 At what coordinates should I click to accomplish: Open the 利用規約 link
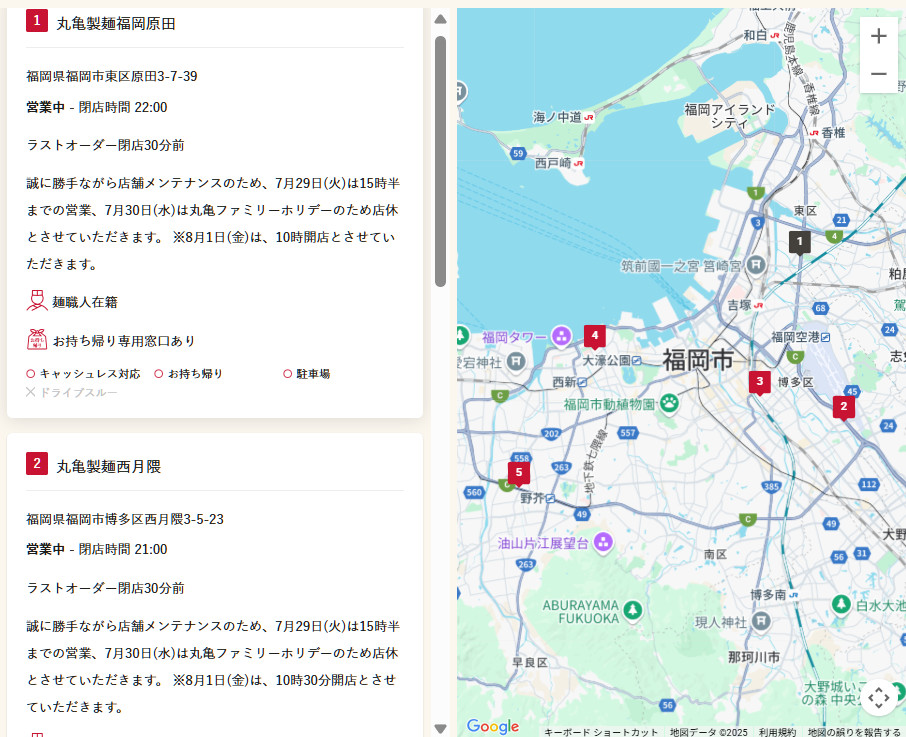[777, 732]
